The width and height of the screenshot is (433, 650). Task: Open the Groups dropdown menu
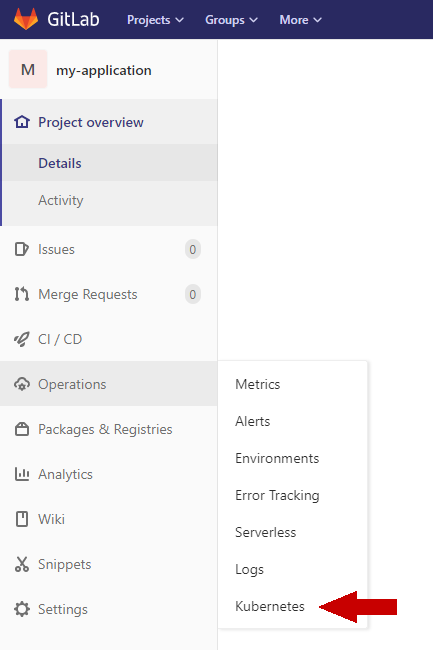point(232,20)
